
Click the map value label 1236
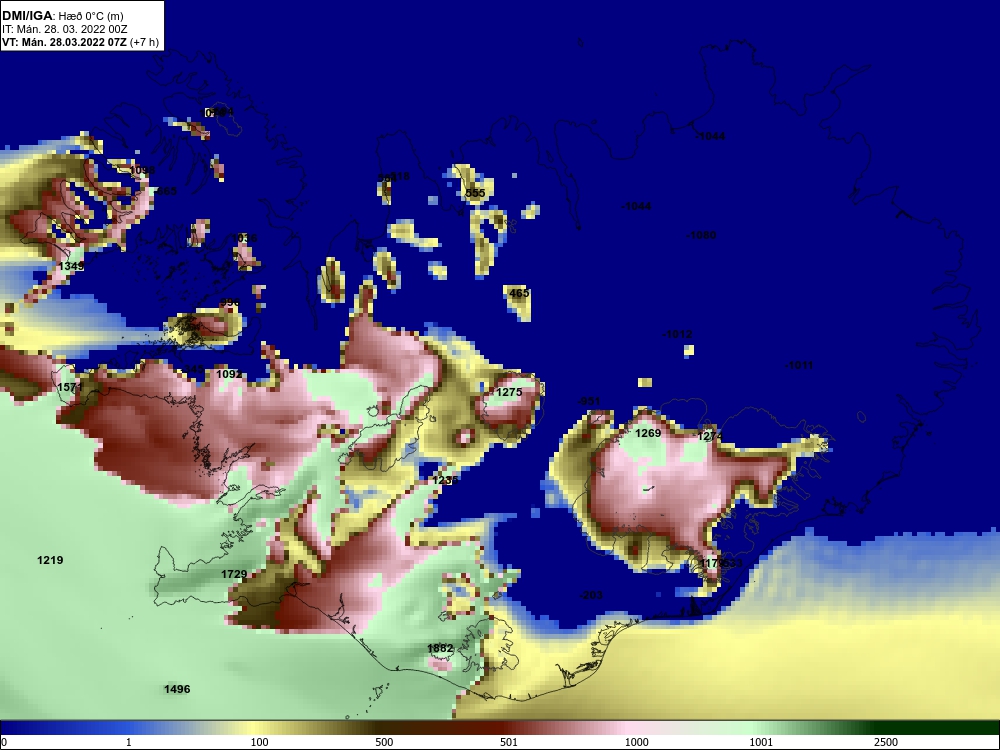(x=445, y=480)
